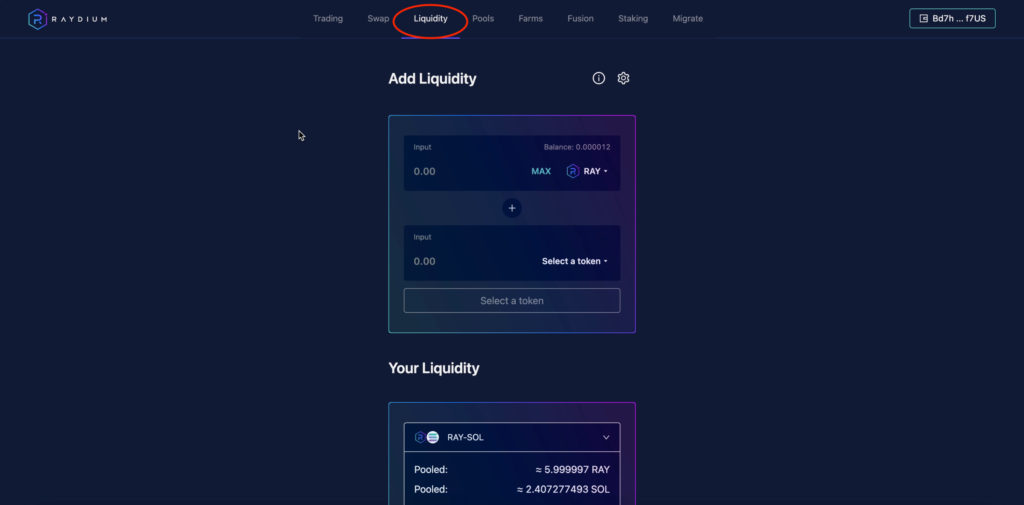Click the wide Select a token button

512,301
